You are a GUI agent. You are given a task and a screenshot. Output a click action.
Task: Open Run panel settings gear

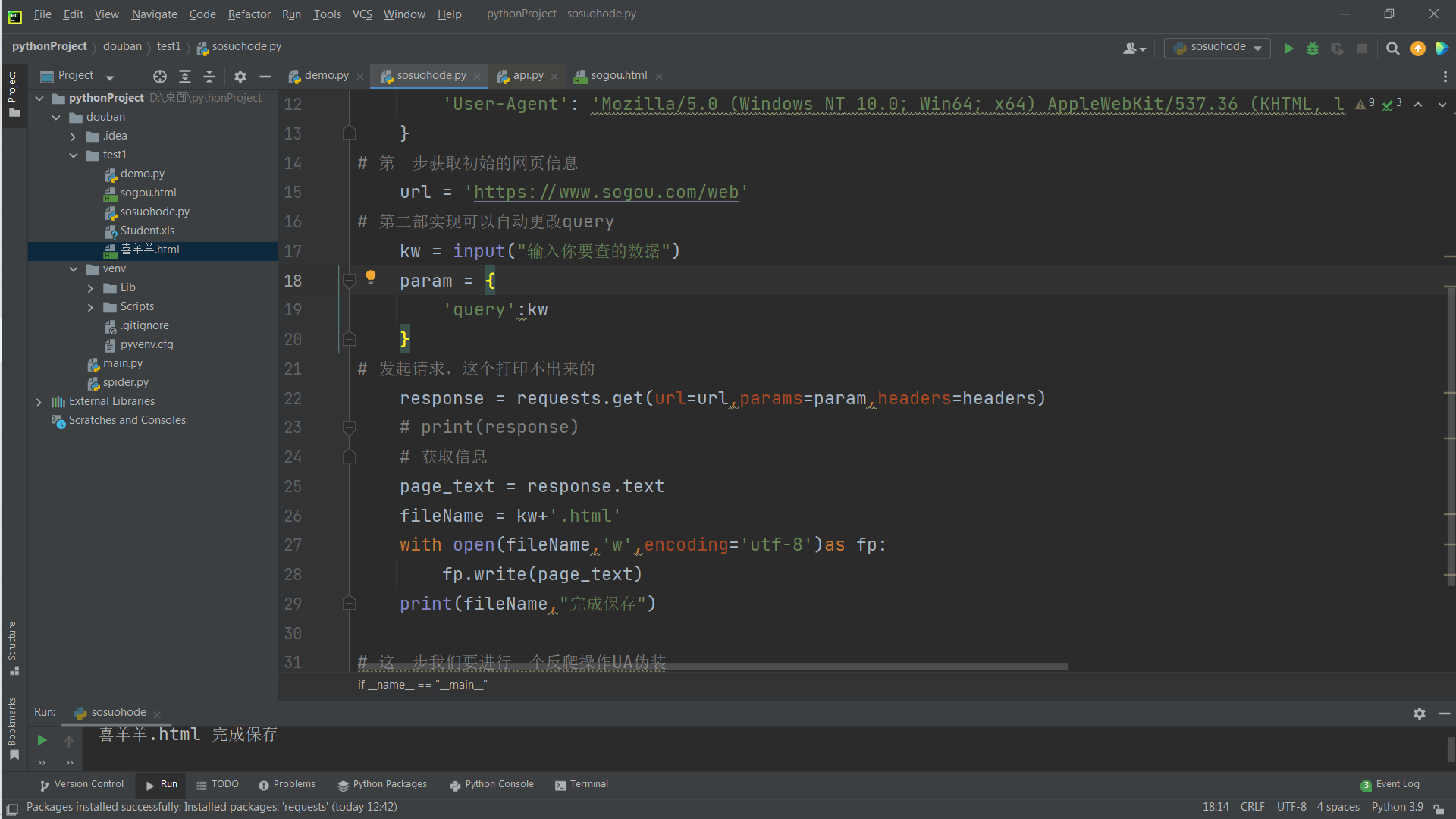click(1419, 714)
